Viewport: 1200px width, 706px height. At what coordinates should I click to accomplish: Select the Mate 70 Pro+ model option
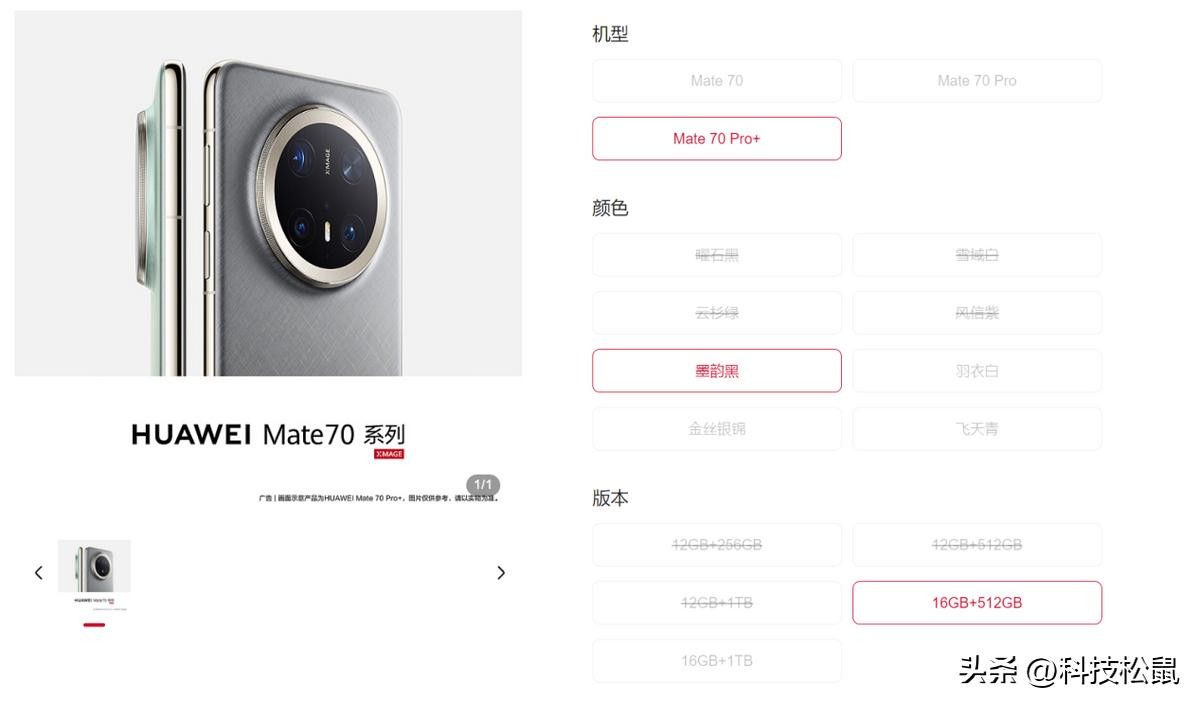pos(717,139)
